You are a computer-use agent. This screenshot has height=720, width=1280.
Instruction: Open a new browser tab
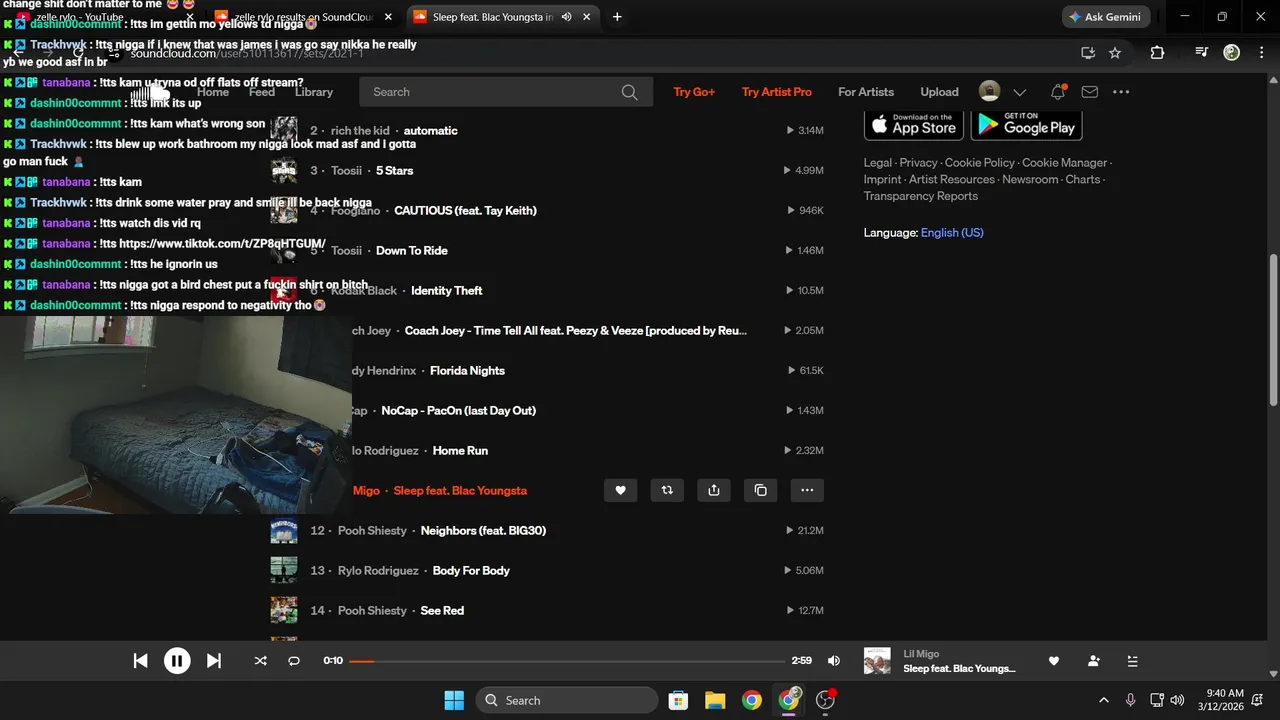coord(617,17)
